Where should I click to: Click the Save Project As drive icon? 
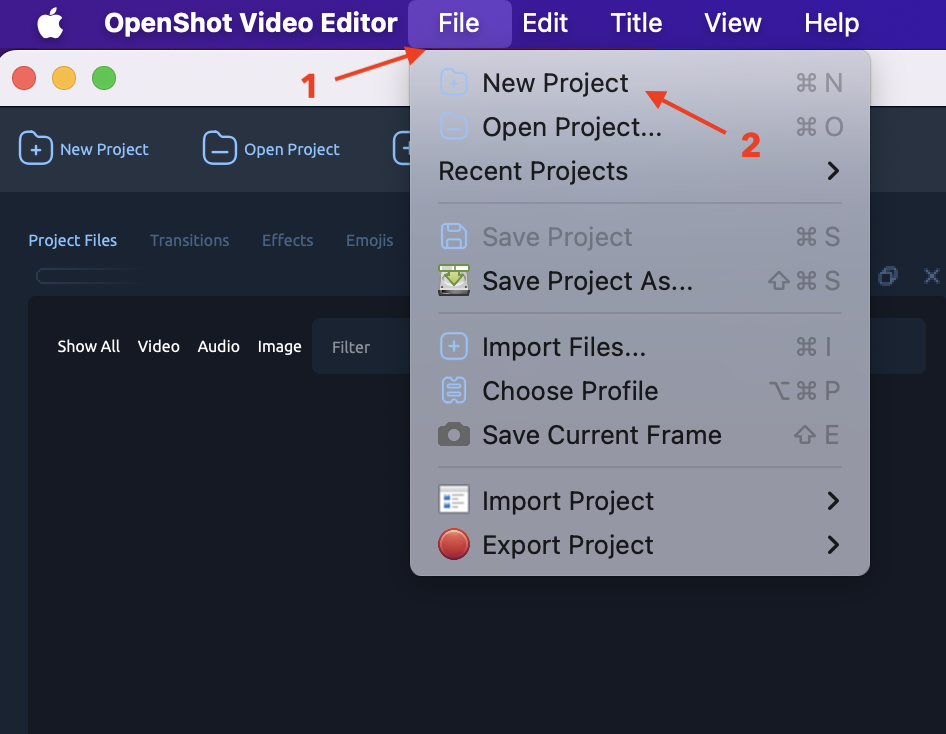pyautogui.click(x=454, y=280)
